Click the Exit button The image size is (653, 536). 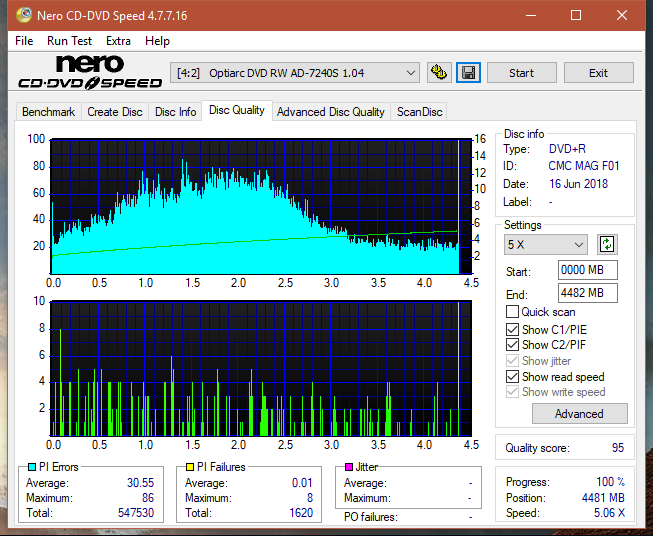pyautogui.click(x=598, y=73)
